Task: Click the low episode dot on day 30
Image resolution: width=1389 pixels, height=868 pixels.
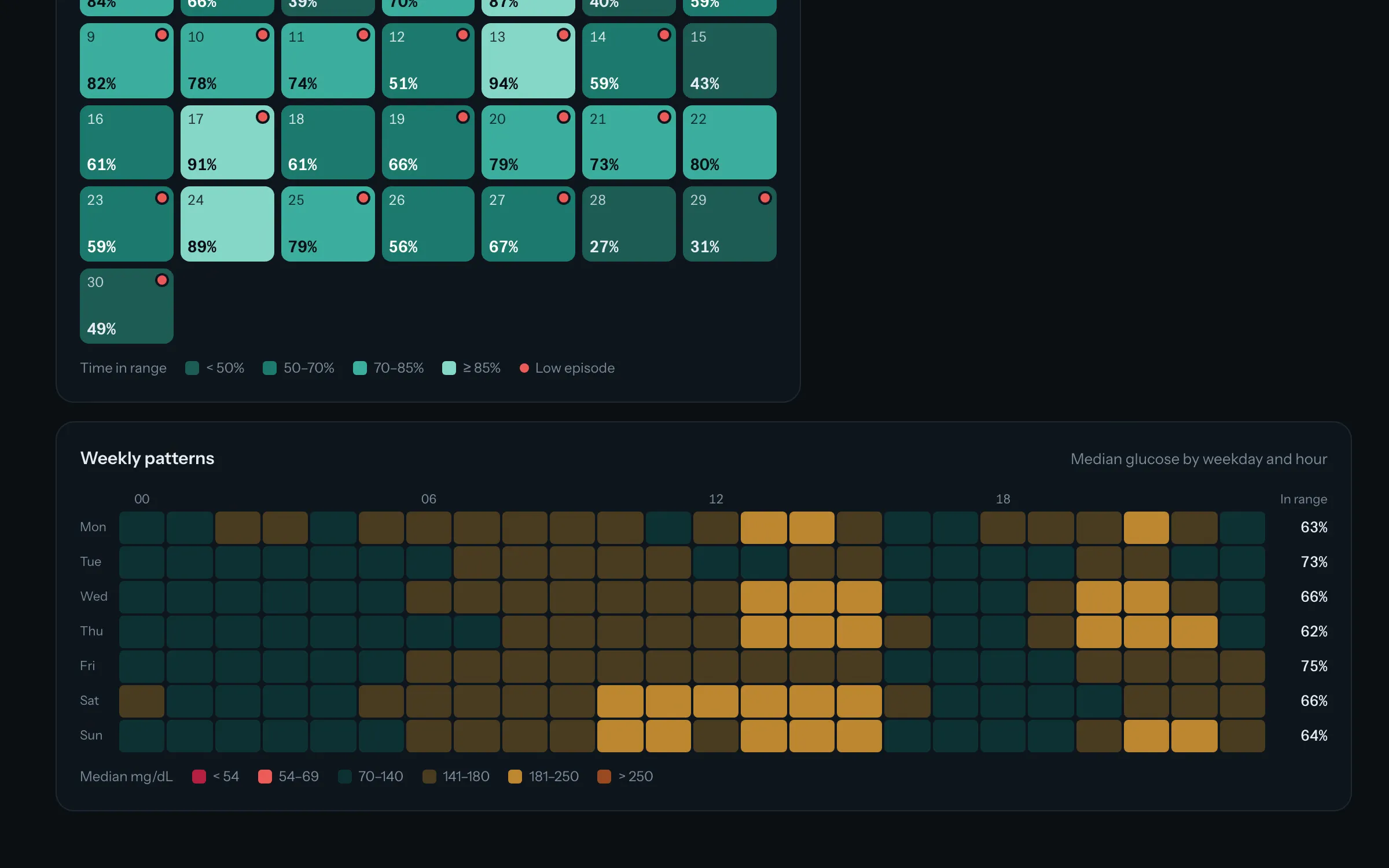Action: pos(162,280)
